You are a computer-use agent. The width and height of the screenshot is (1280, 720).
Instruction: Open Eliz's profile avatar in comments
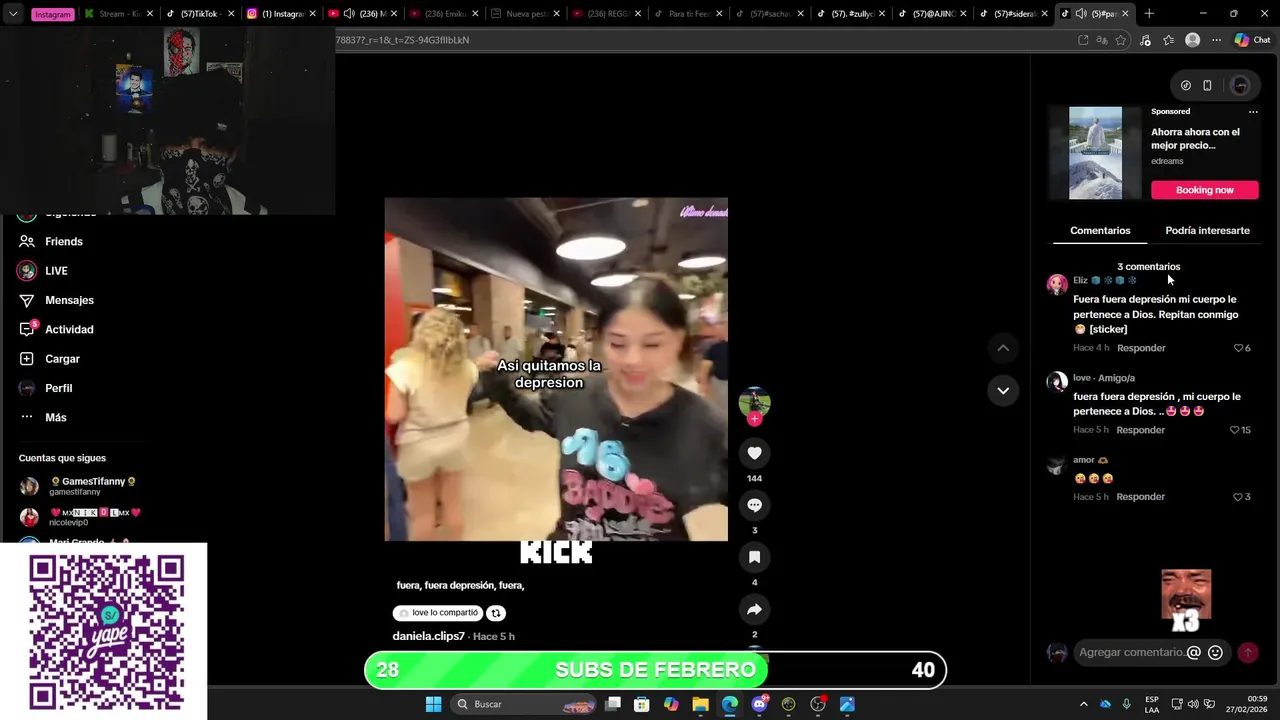click(x=1056, y=285)
